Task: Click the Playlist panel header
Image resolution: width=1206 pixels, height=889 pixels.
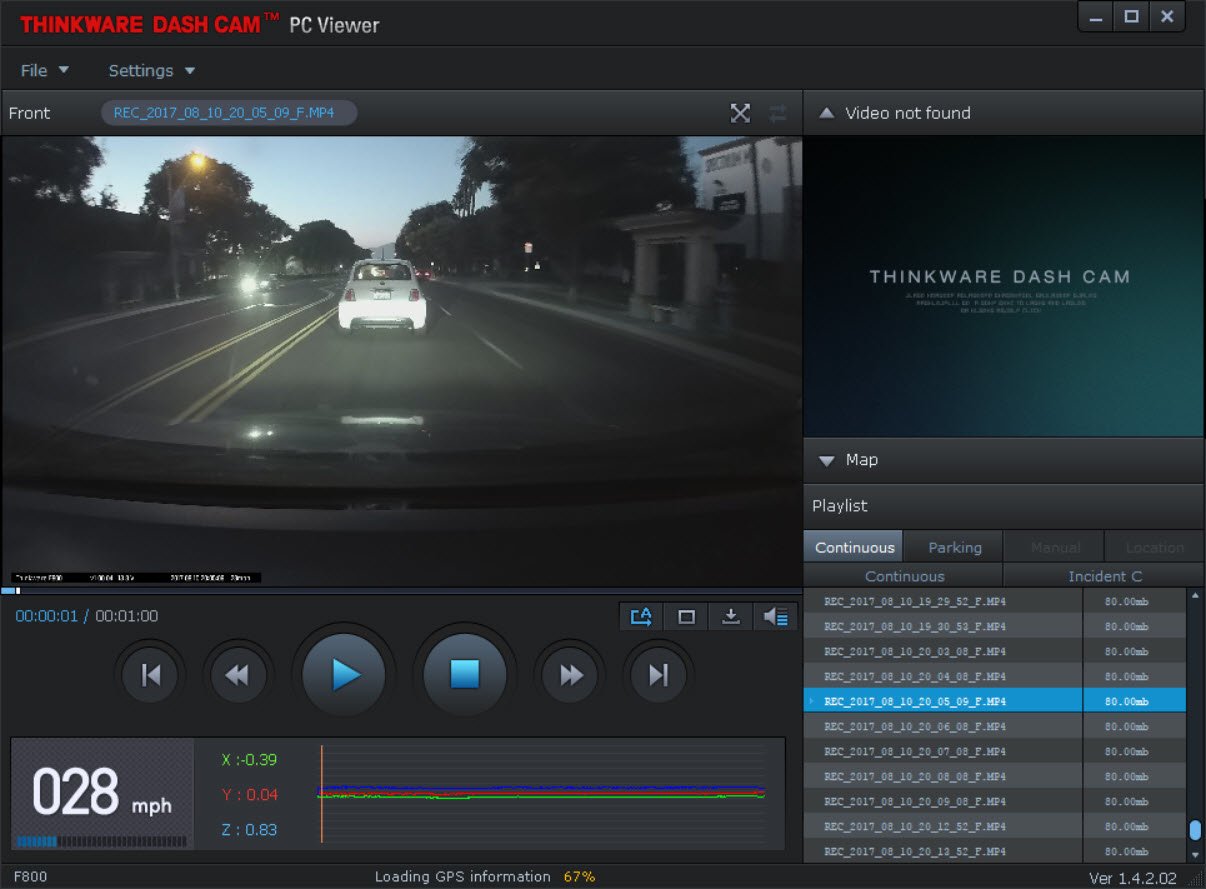Action: pyautogui.click(x=1003, y=506)
